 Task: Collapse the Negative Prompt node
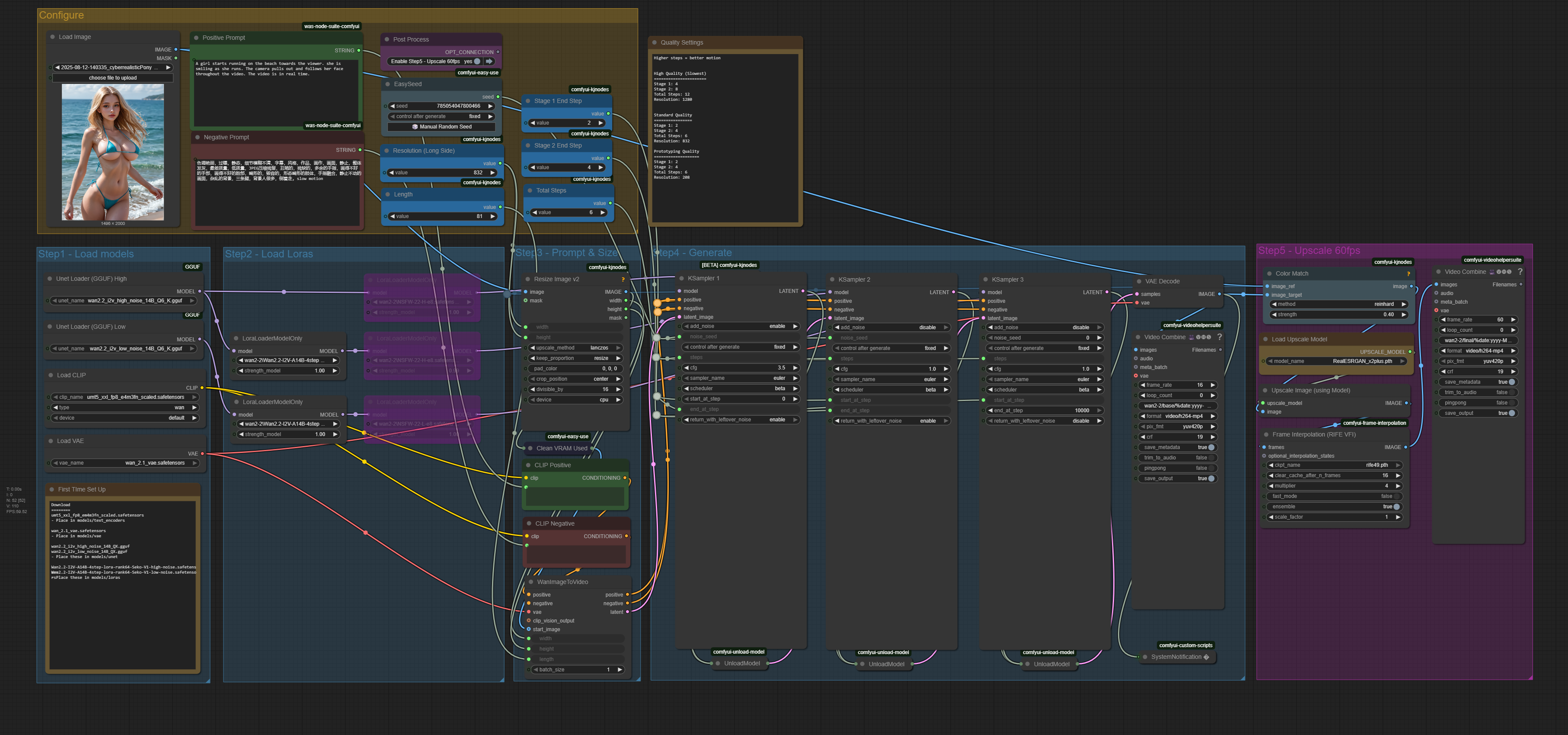click(x=197, y=138)
